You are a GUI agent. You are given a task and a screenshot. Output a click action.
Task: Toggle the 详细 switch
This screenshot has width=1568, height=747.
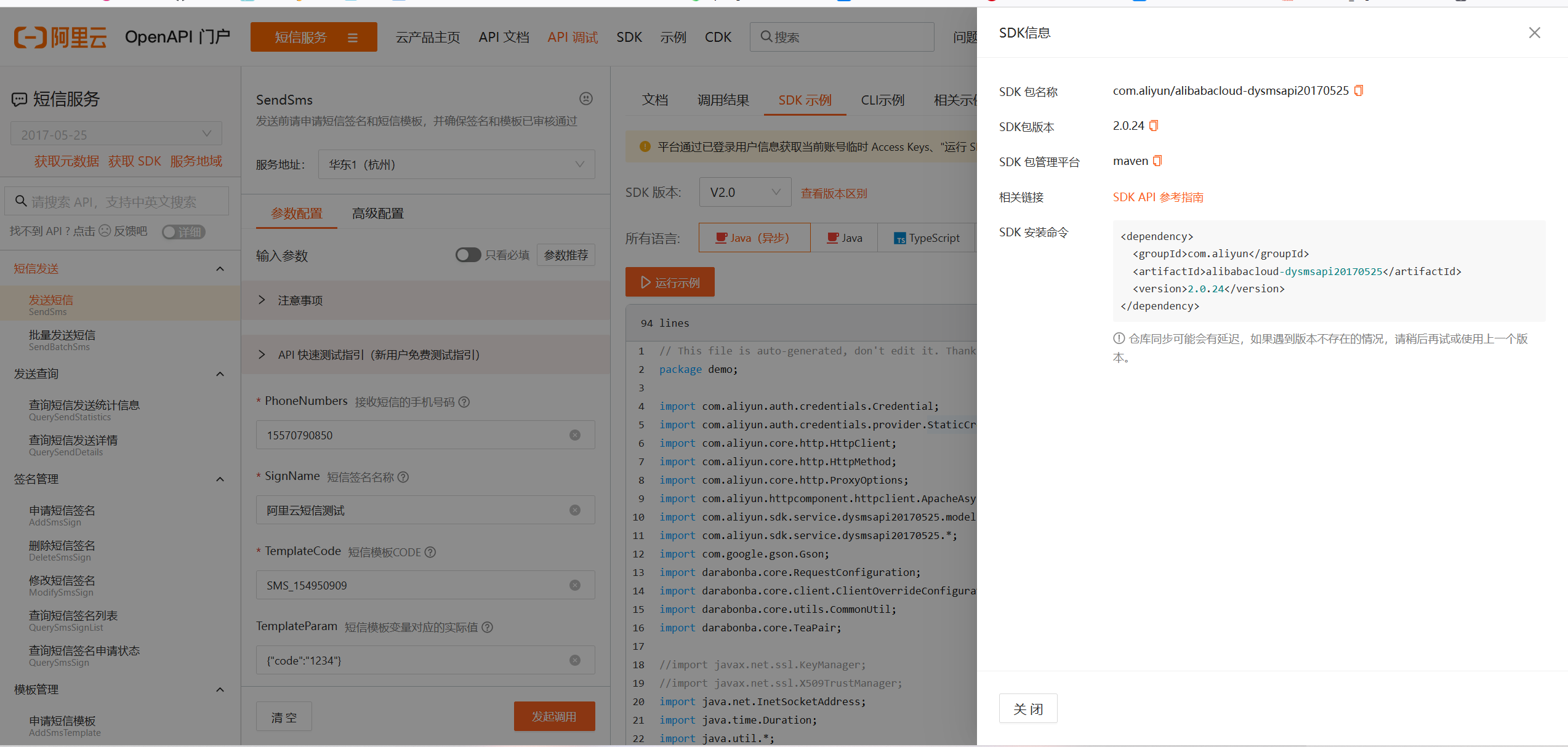[183, 232]
